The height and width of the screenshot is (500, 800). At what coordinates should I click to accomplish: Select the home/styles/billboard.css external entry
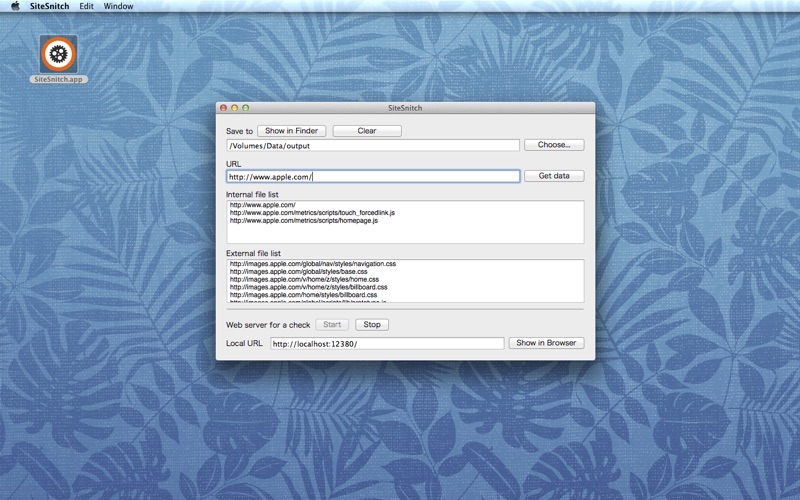303,294
